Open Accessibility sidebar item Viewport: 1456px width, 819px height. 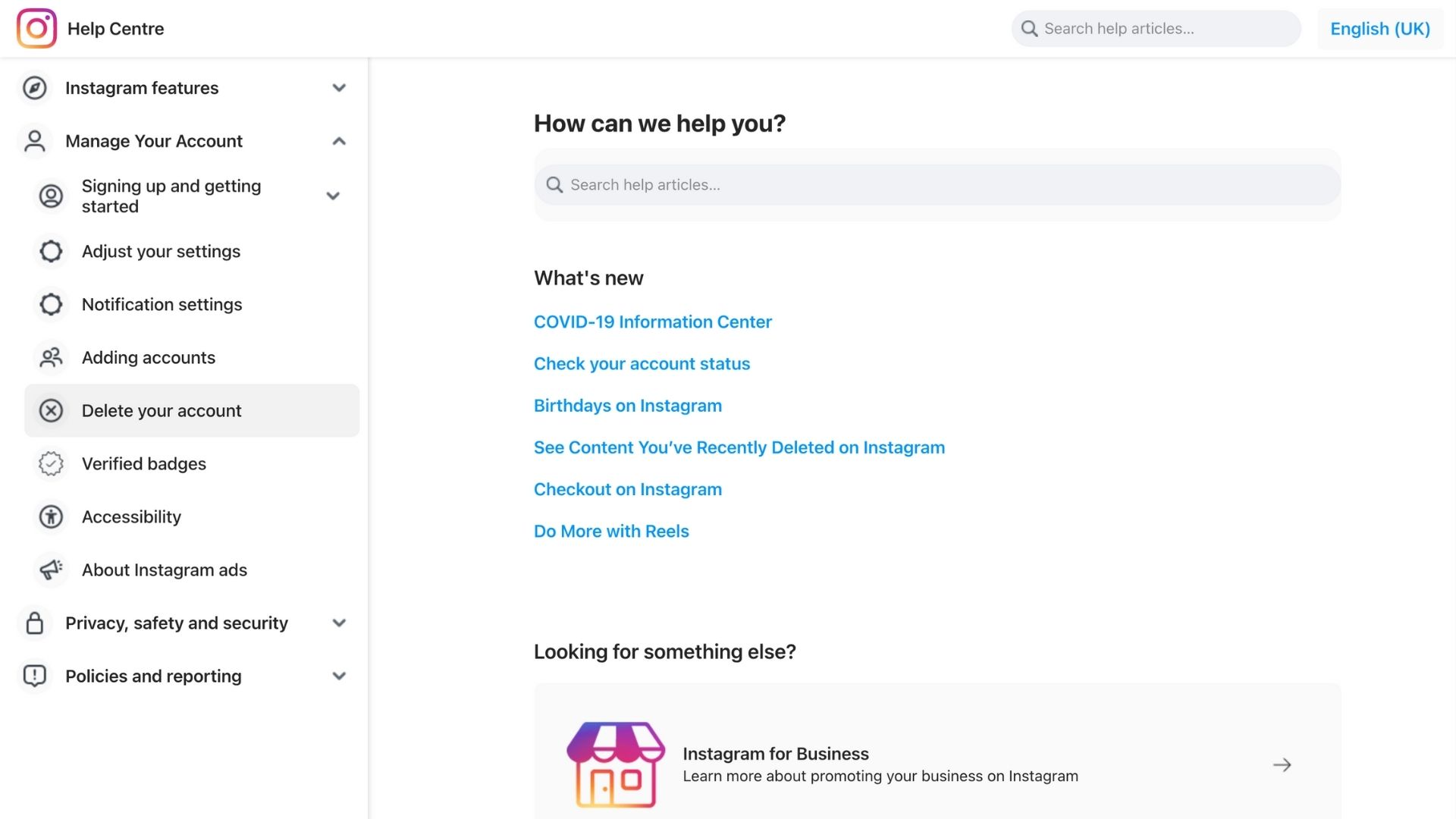pos(192,516)
